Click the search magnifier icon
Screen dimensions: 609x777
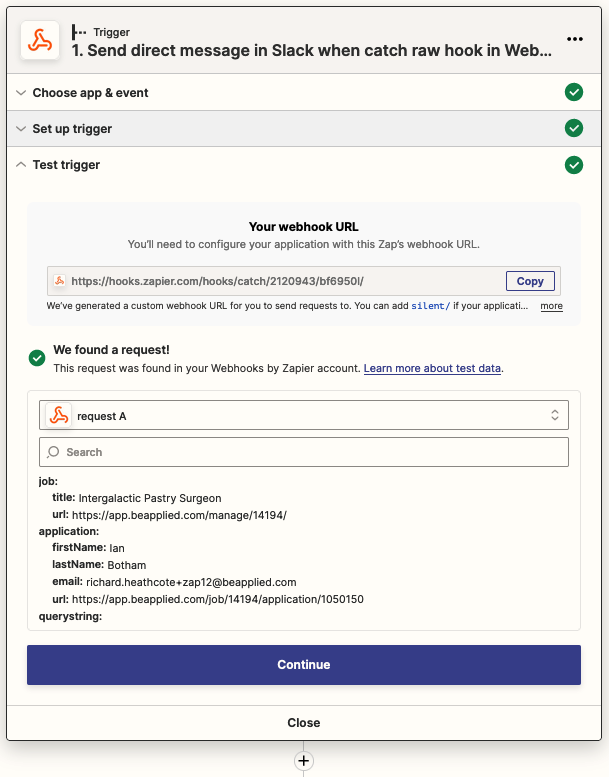point(54,452)
